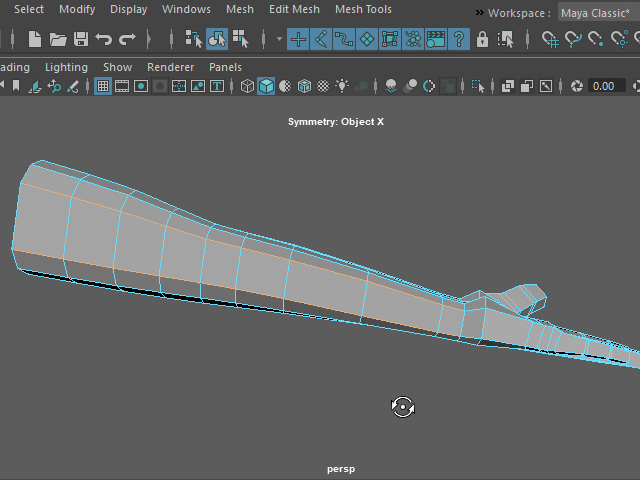The width and height of the screenshot is (640, 480).
Task: Click the New Scene file icon
Action: (35, 39)
